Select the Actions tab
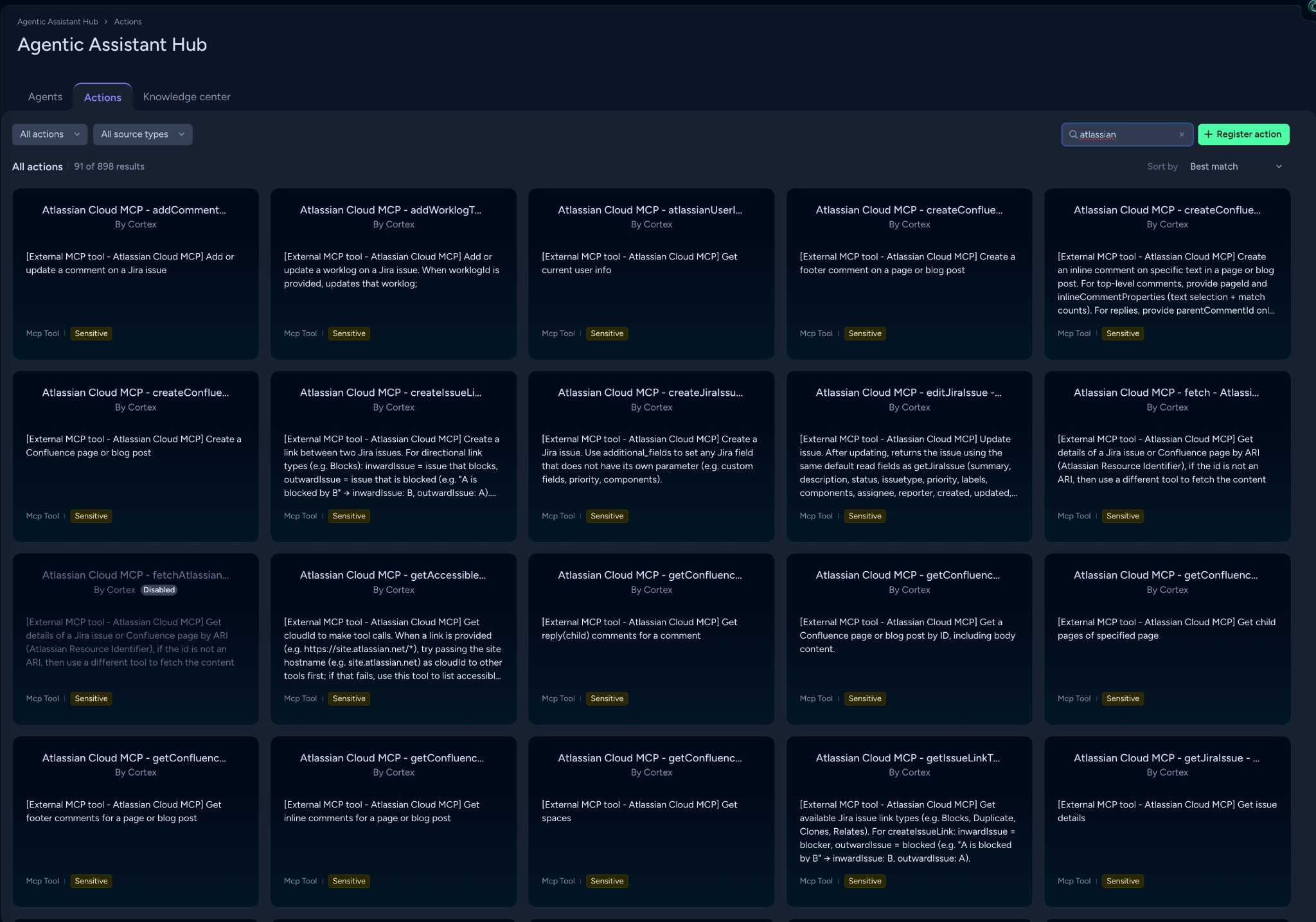Image resolution: width=1316 pixels, height=922 pixels. click(103, 97)
